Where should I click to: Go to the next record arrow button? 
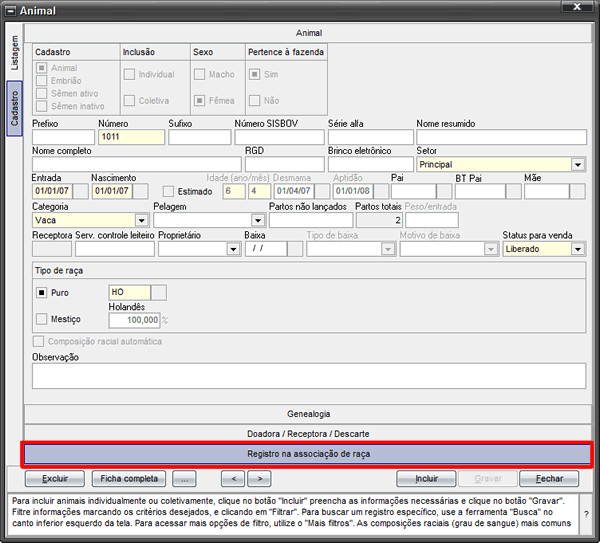tap(259, 479)
